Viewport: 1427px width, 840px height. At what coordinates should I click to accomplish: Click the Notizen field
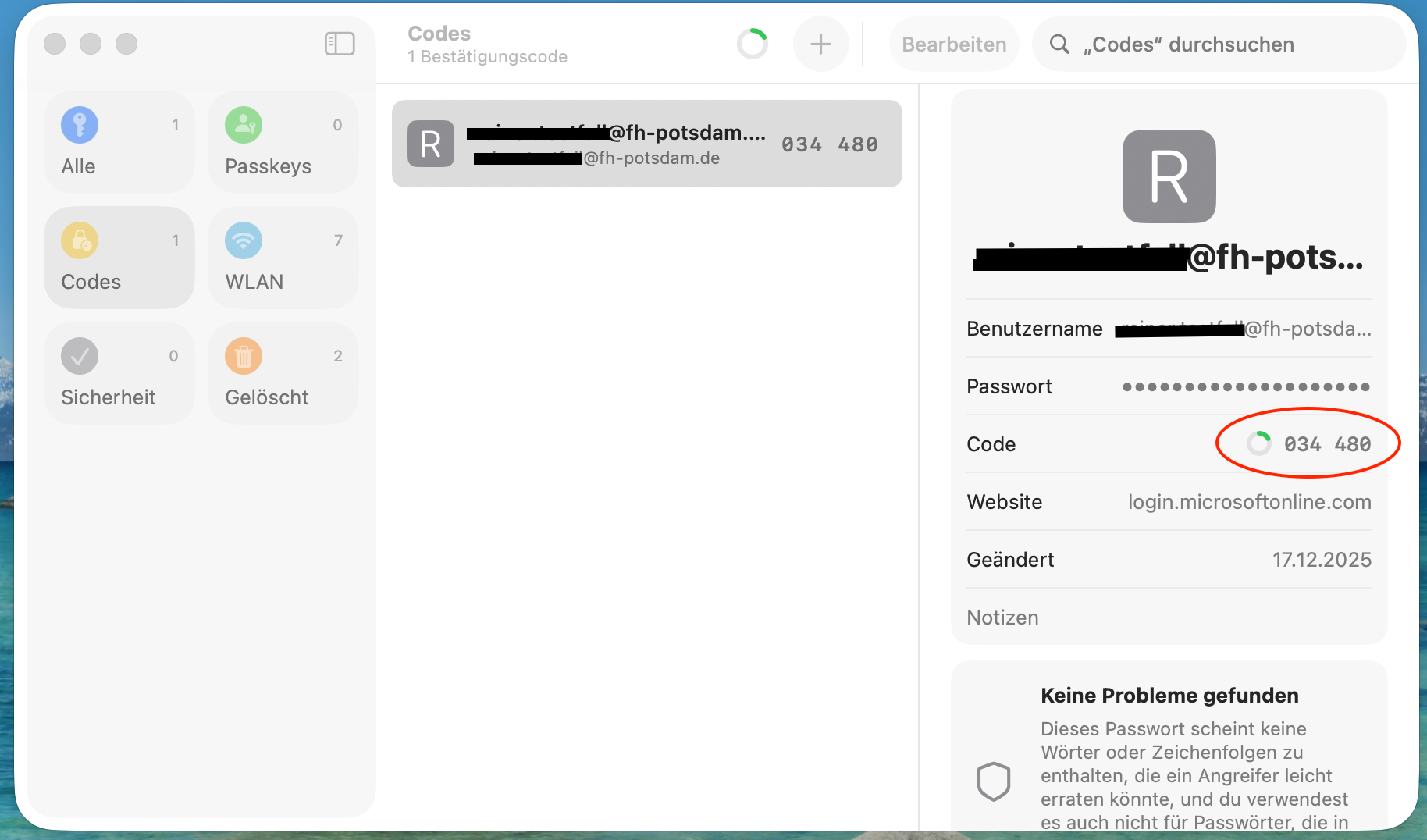click(x=1168, y=618)
